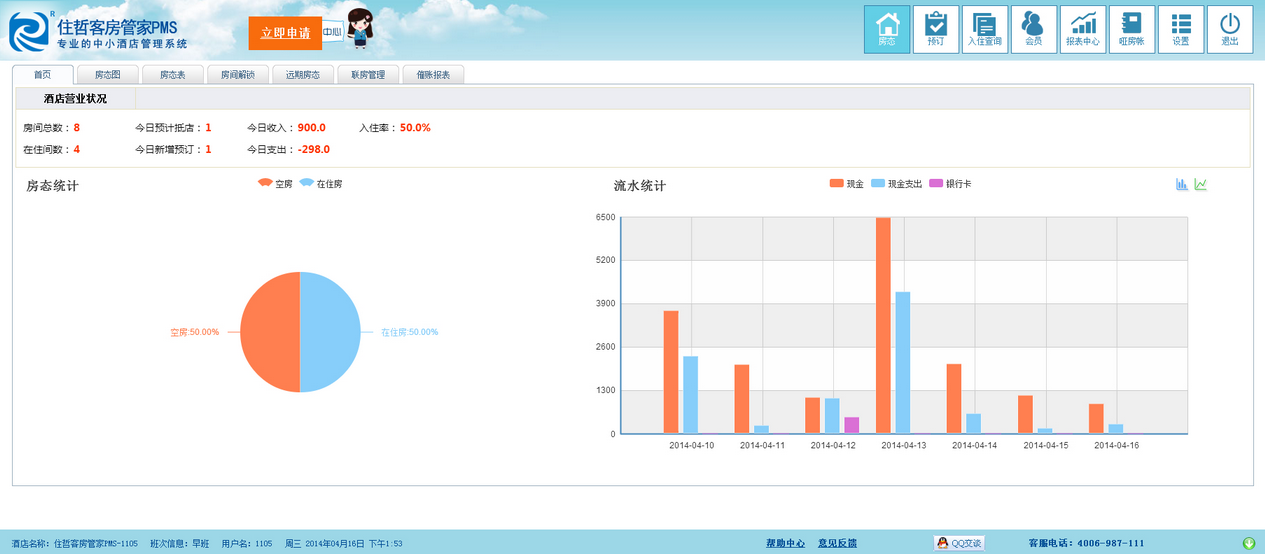Image resolution: width=1265 pixels, height=554 pixels.
Task: Open the 报表中心 report center icon
Action: (x=1083, y=29)
